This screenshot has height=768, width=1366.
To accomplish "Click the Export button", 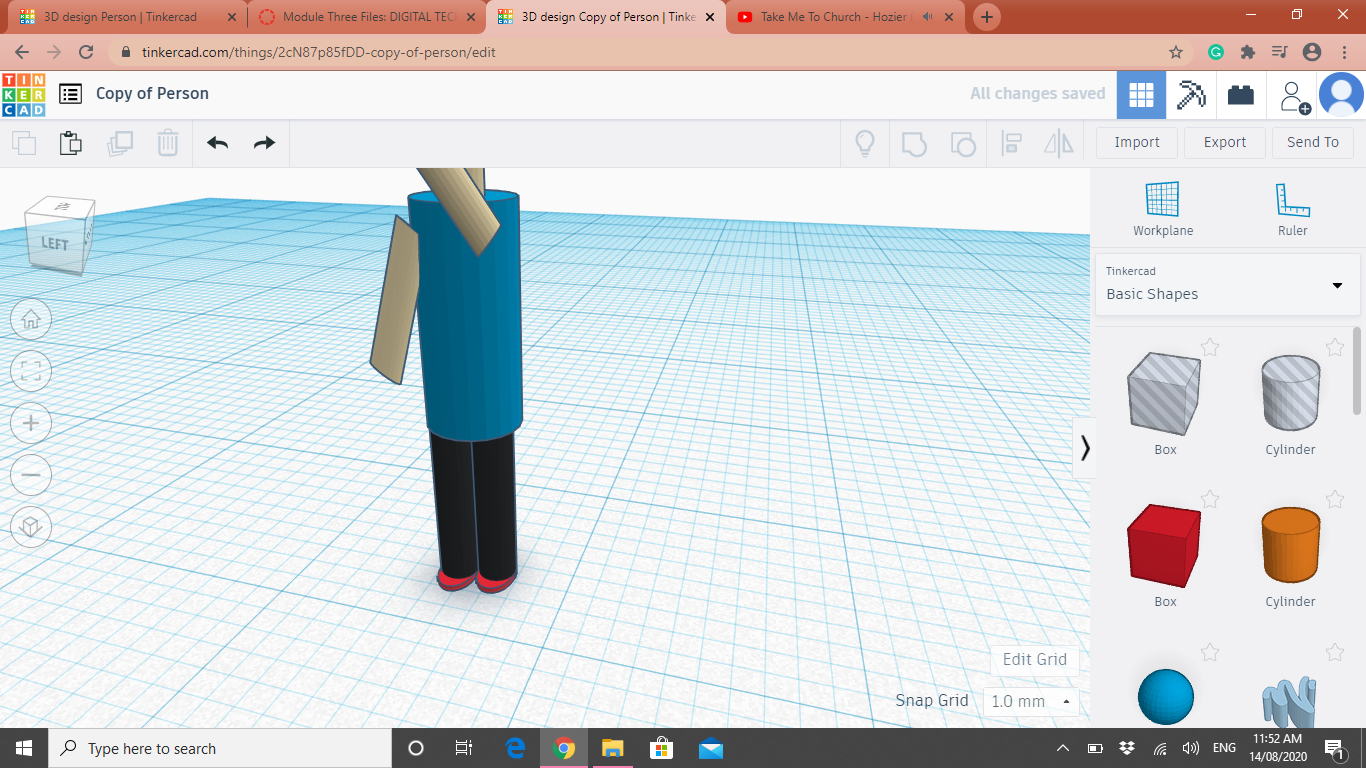I will (x=1225, y=142).
